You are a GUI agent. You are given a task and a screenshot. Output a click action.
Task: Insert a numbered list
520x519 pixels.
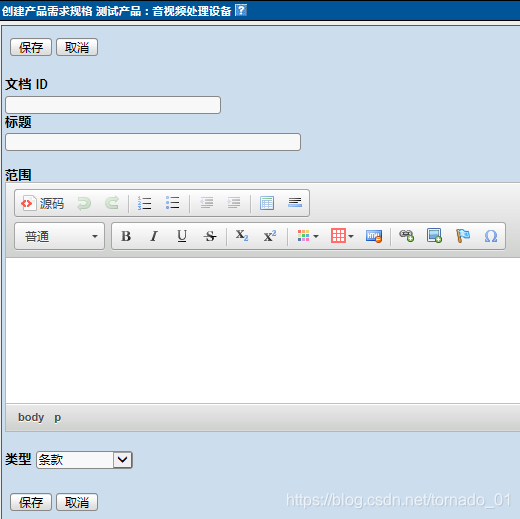145,203
